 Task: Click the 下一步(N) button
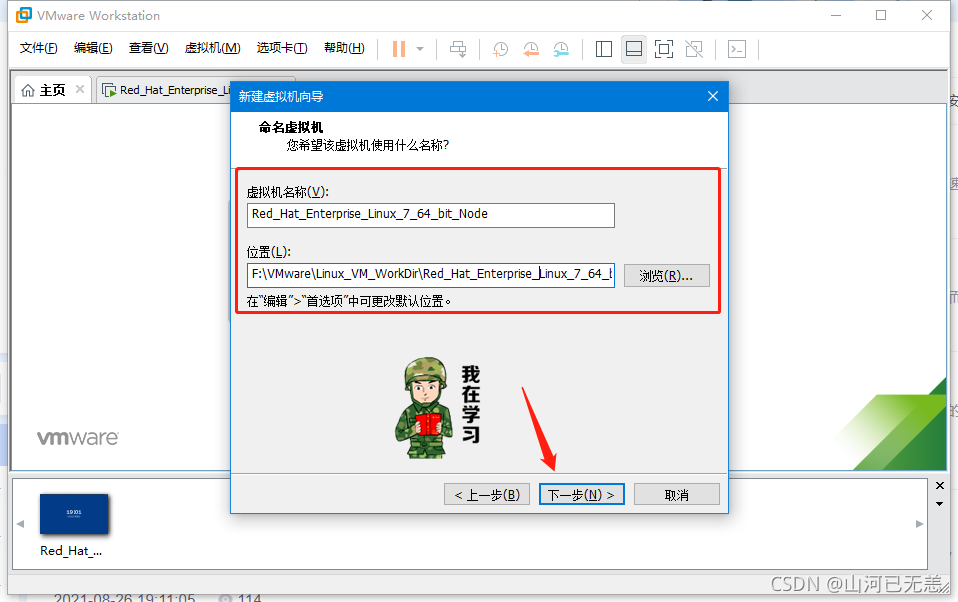pos(582,494)
